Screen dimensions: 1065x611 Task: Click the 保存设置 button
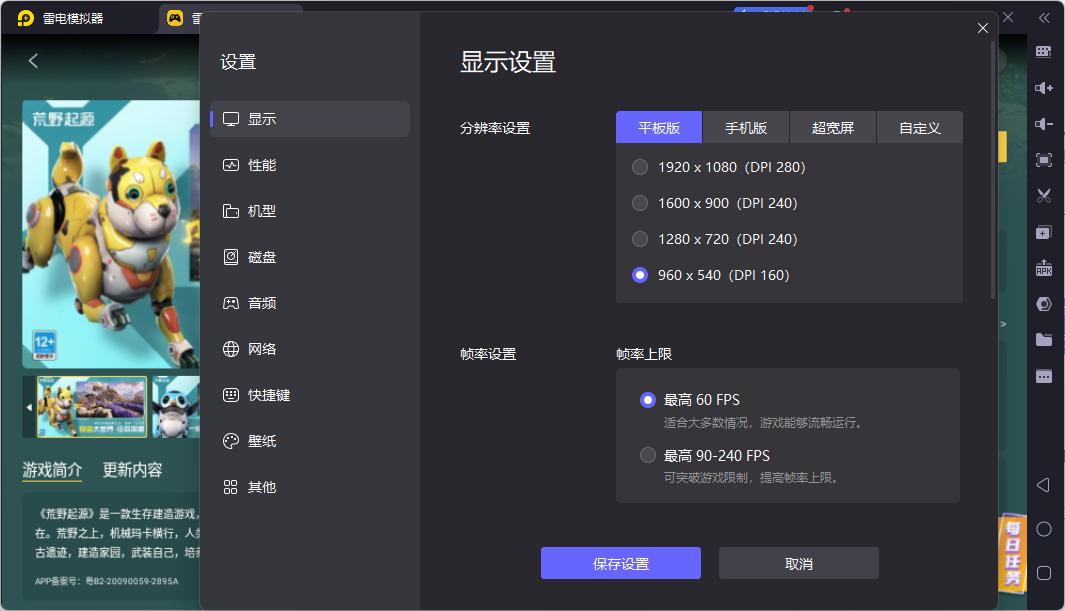click(620, 563)
